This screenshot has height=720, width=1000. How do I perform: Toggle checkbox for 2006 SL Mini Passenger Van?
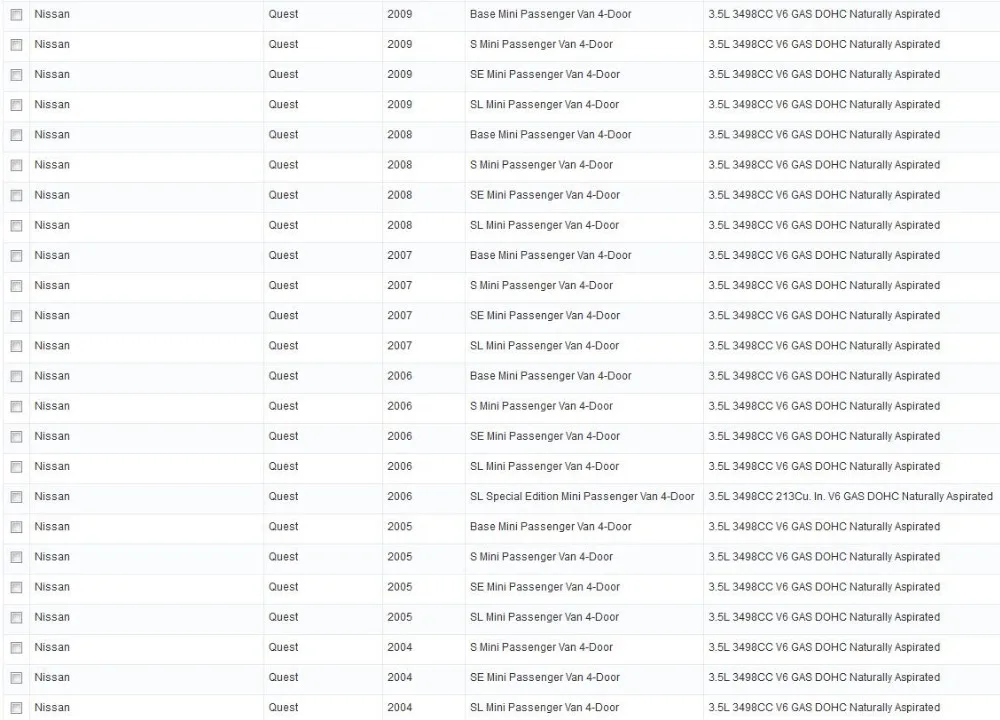click(17, 467)
